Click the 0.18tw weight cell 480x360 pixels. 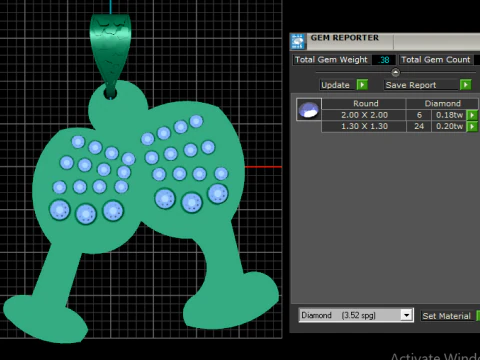click(x=449, y=115)
